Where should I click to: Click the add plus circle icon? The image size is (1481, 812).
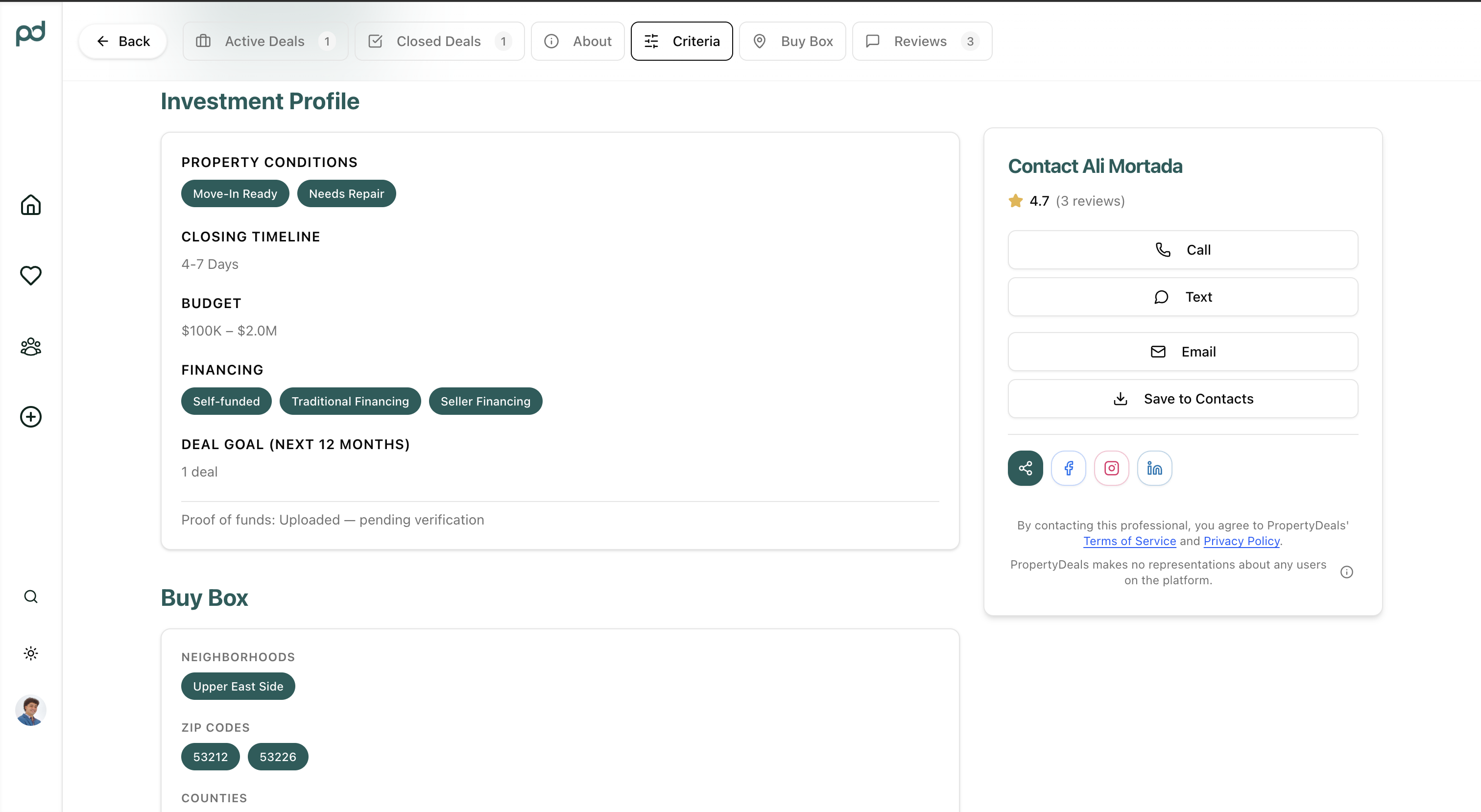pos(30,417)
